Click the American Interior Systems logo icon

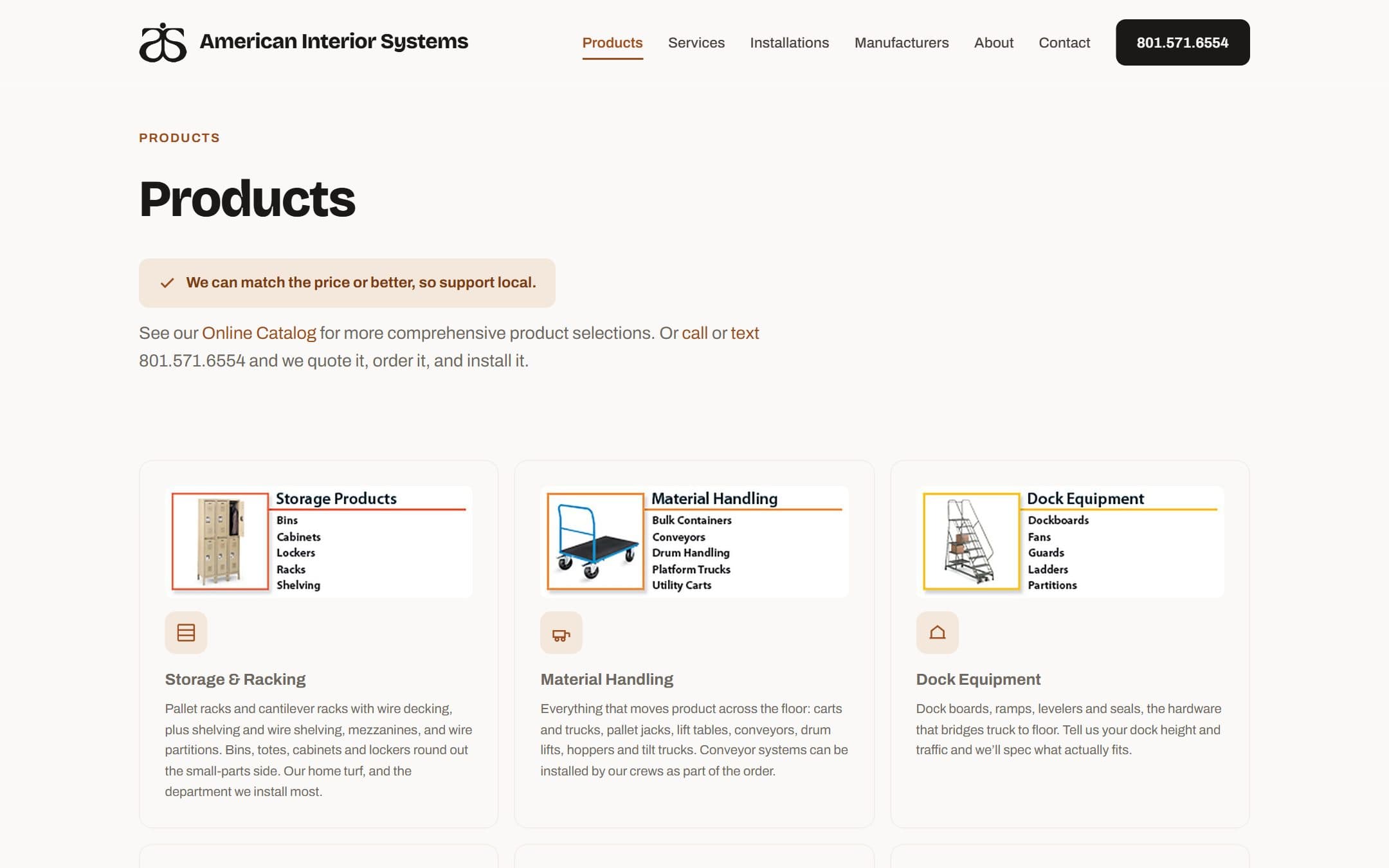pyautogui.click(x=163, y=42)
